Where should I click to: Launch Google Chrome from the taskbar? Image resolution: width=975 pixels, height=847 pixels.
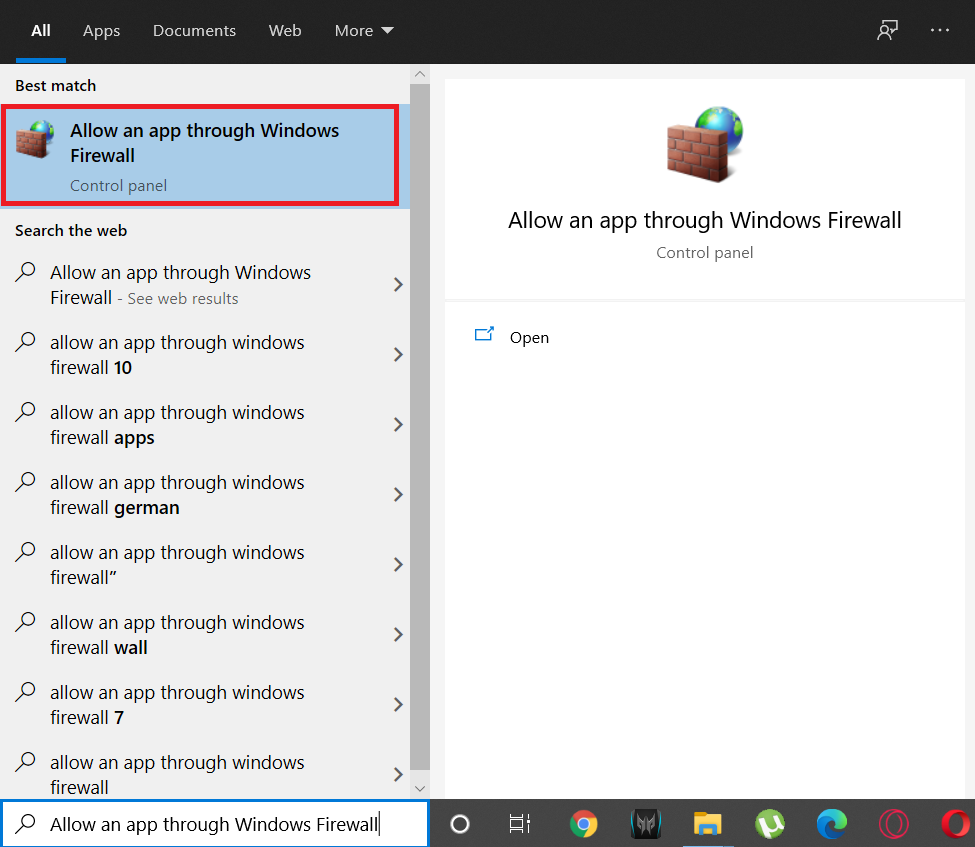[584, 824]
